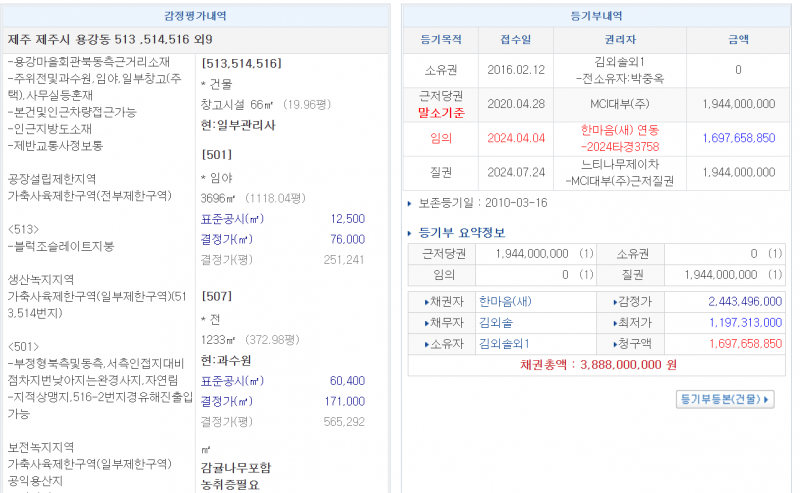The height and width of the screenshot is (493, 800).
Task: Open creditor 한마음(새) link in summary table
Action: coord(504,301)
